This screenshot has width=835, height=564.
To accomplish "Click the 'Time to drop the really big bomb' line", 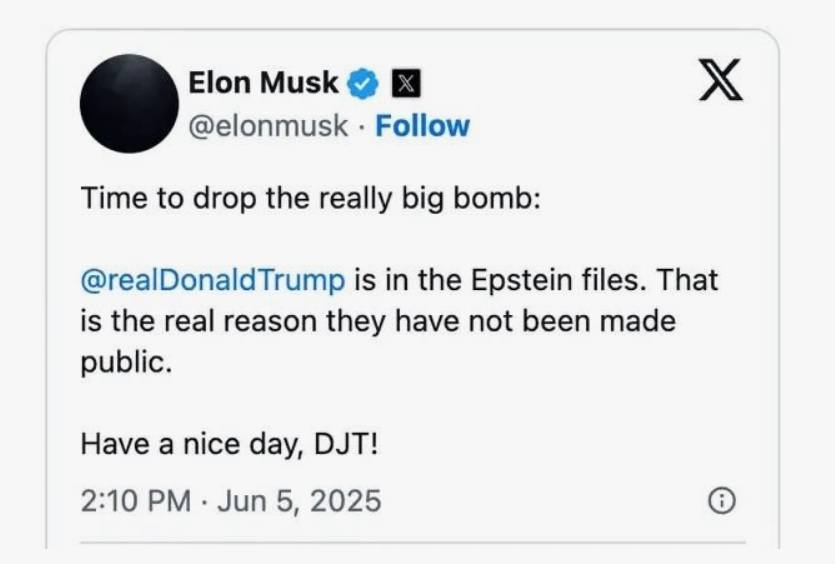I will coord(310,199).
